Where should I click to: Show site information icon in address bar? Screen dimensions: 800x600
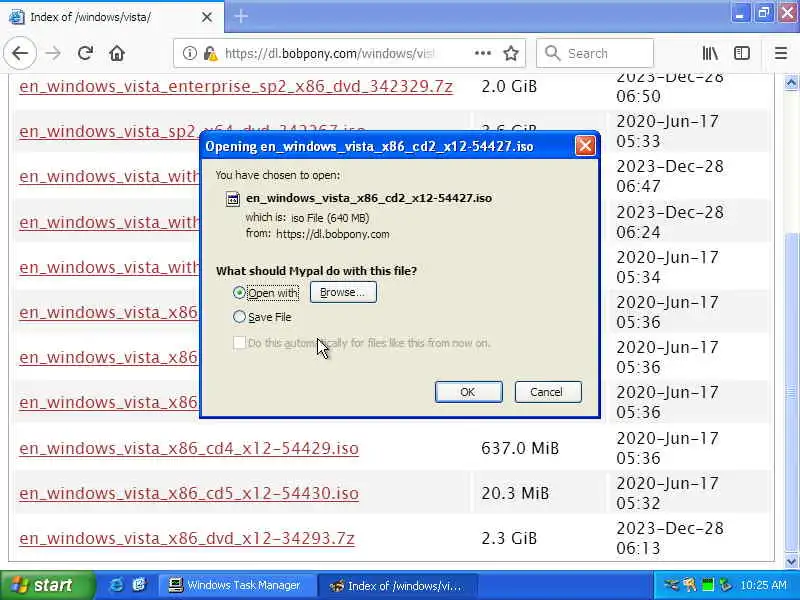[x=189, y=53]
